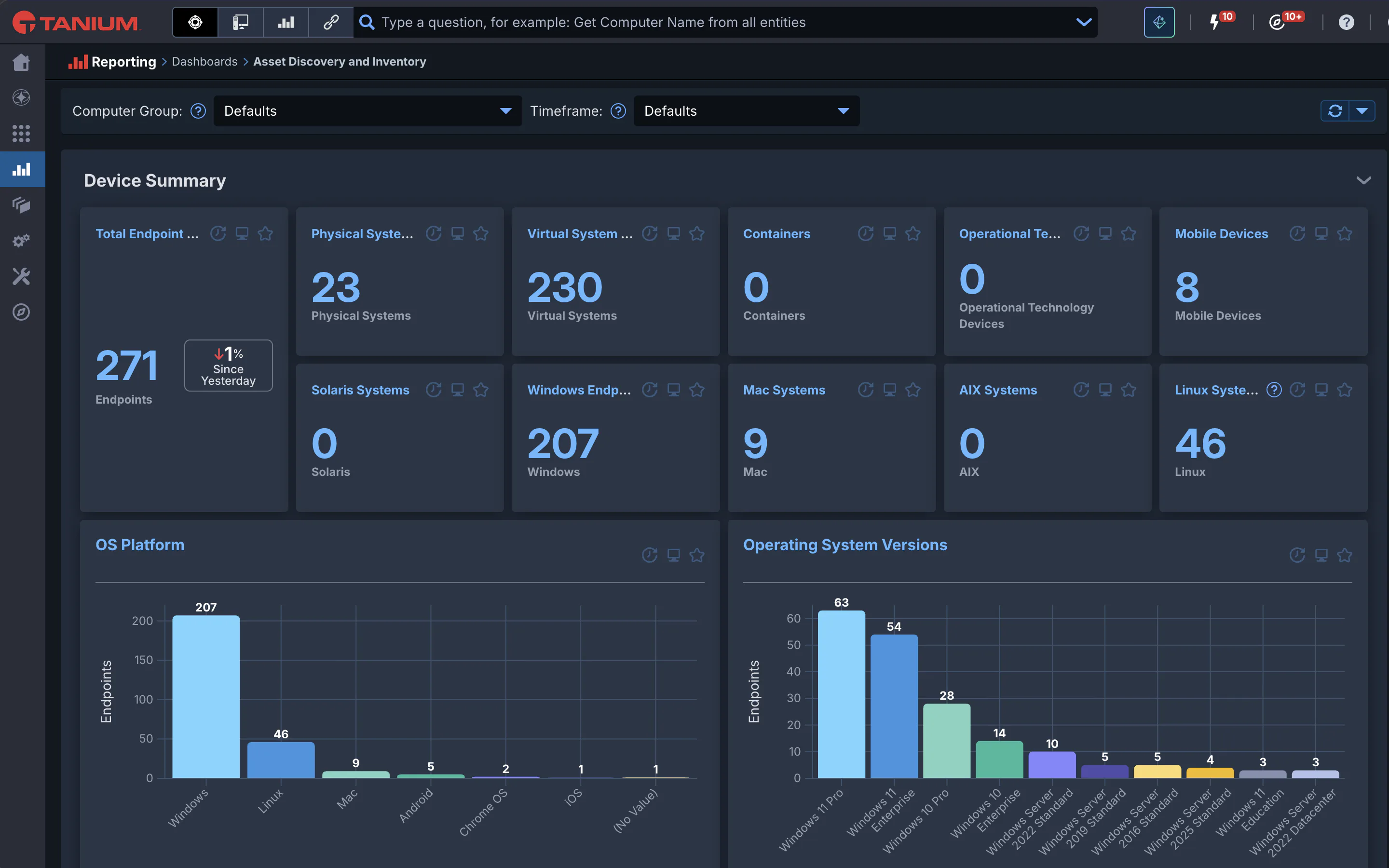Show Timeframe help tooltip icon

618,111
